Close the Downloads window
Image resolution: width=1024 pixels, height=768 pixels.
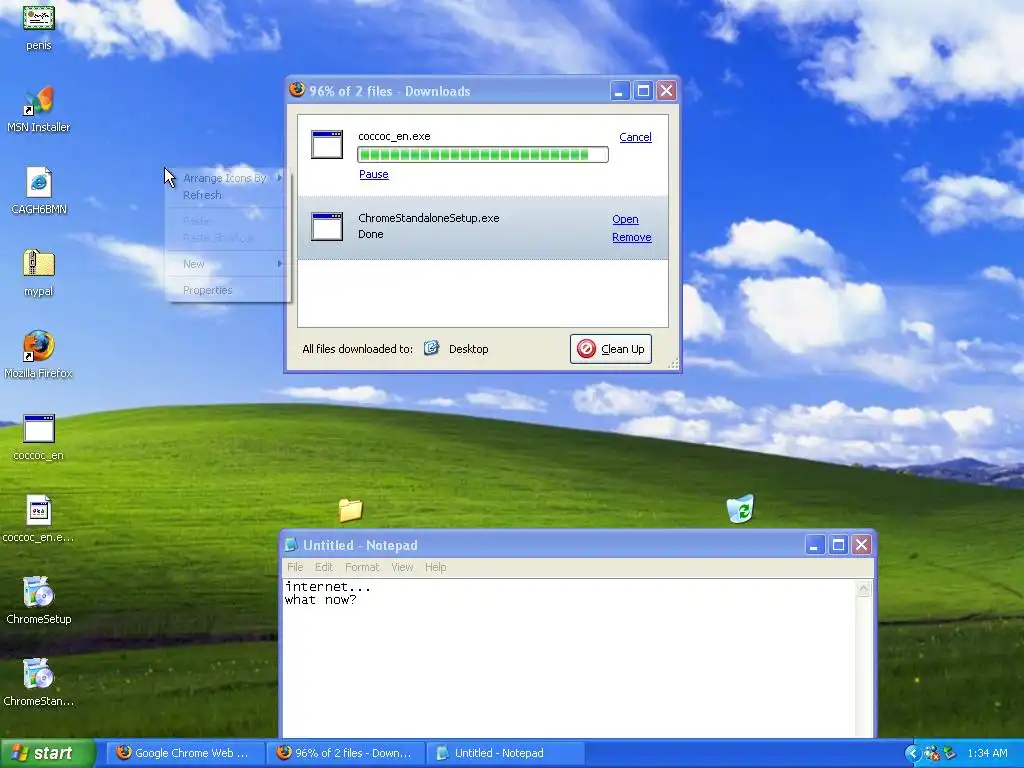tap(666, 91)
